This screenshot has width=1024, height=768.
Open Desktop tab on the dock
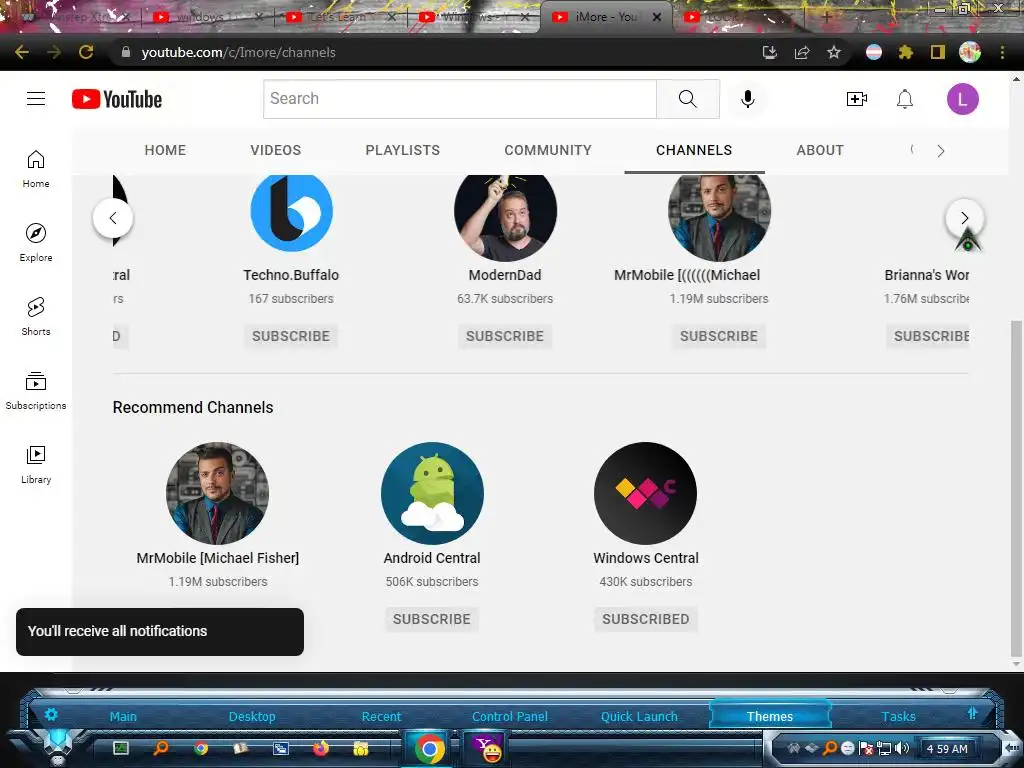click(252, 716)
